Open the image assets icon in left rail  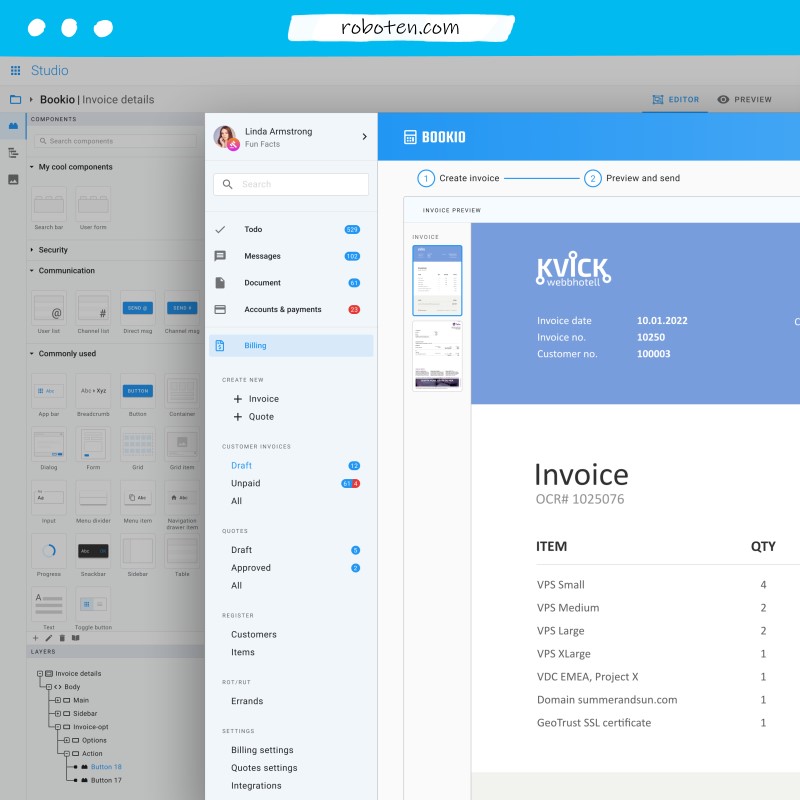coord(13,179)
